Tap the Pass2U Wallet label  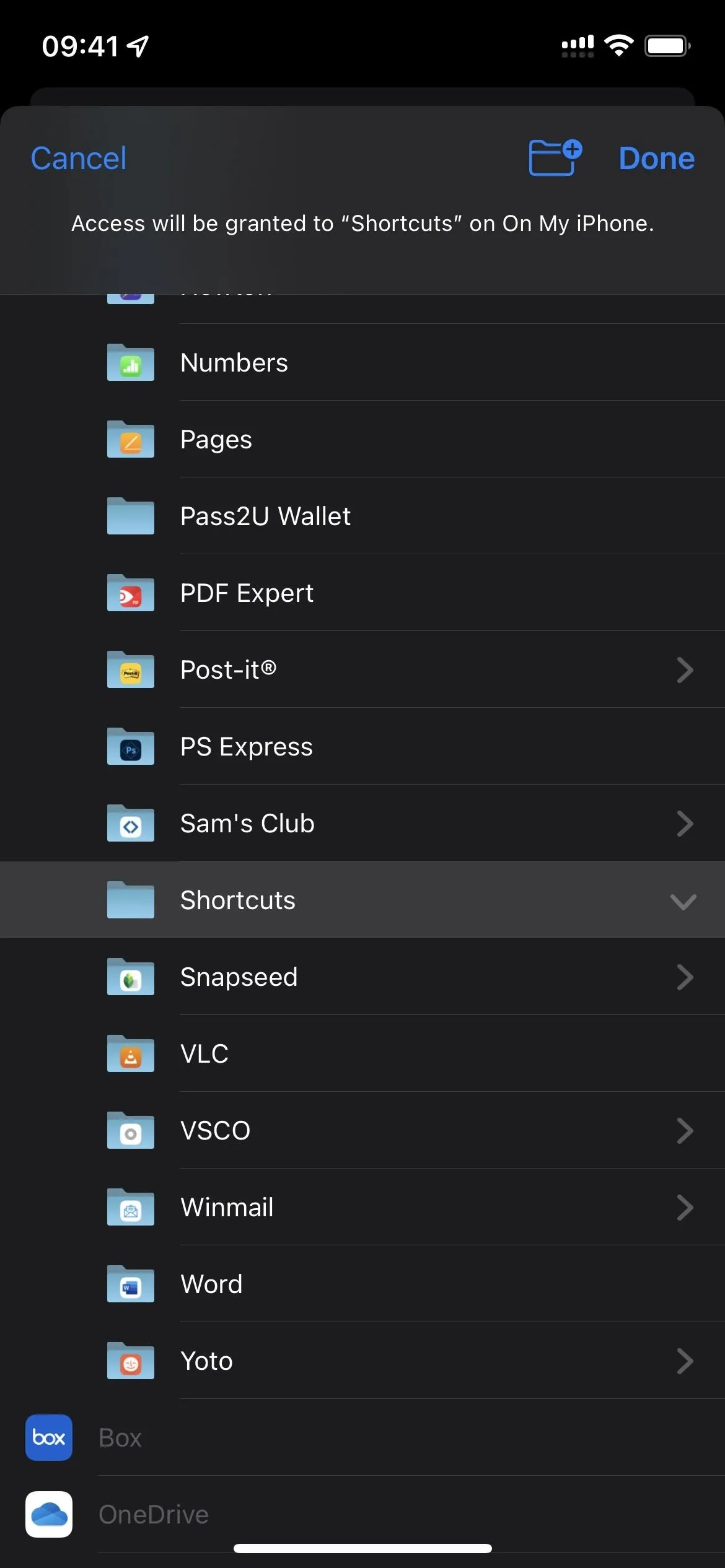click(265, 516)
